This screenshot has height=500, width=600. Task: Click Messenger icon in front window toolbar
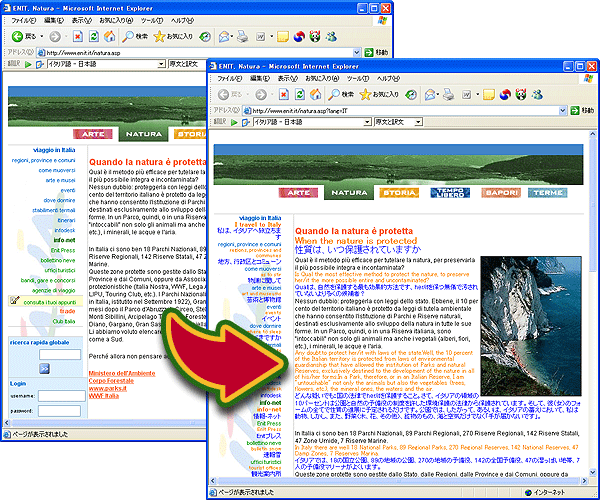coord(537,94)
